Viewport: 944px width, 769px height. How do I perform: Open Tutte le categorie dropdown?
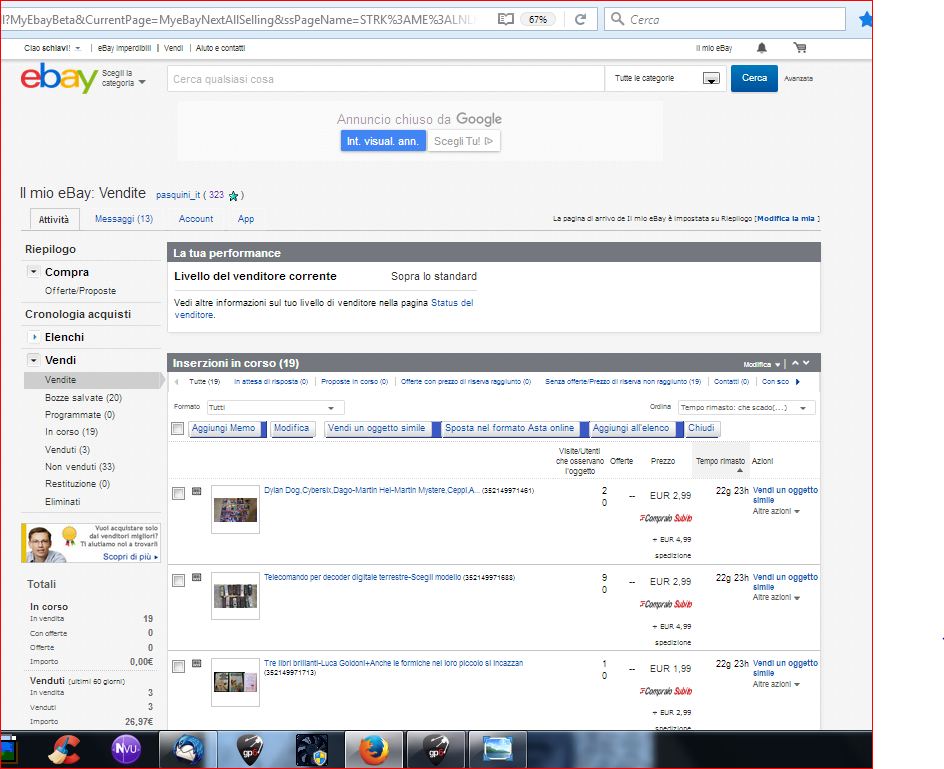[665, 78]
